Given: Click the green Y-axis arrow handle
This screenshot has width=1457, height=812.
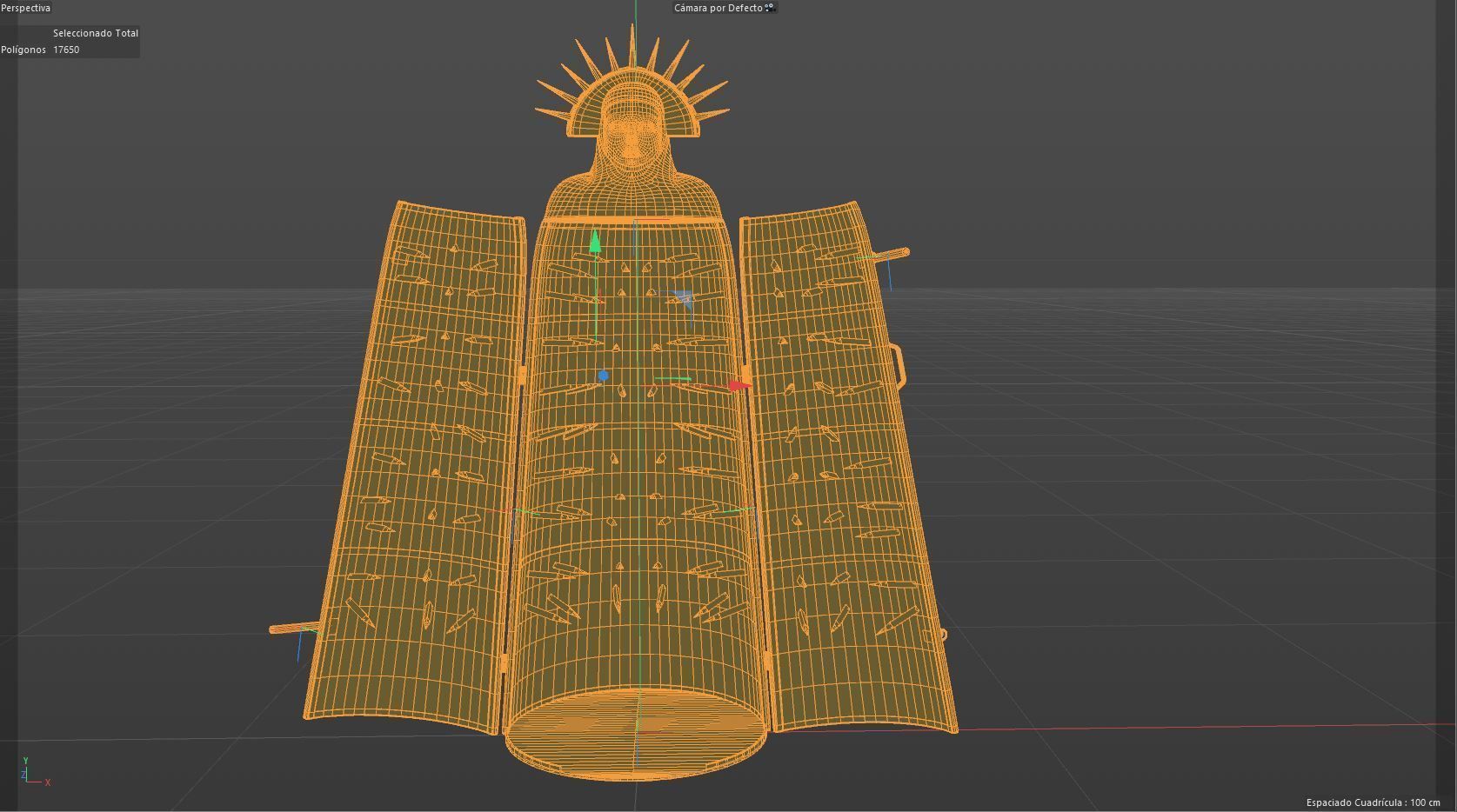Looking at the screenshot, I should tap(595, 242).
